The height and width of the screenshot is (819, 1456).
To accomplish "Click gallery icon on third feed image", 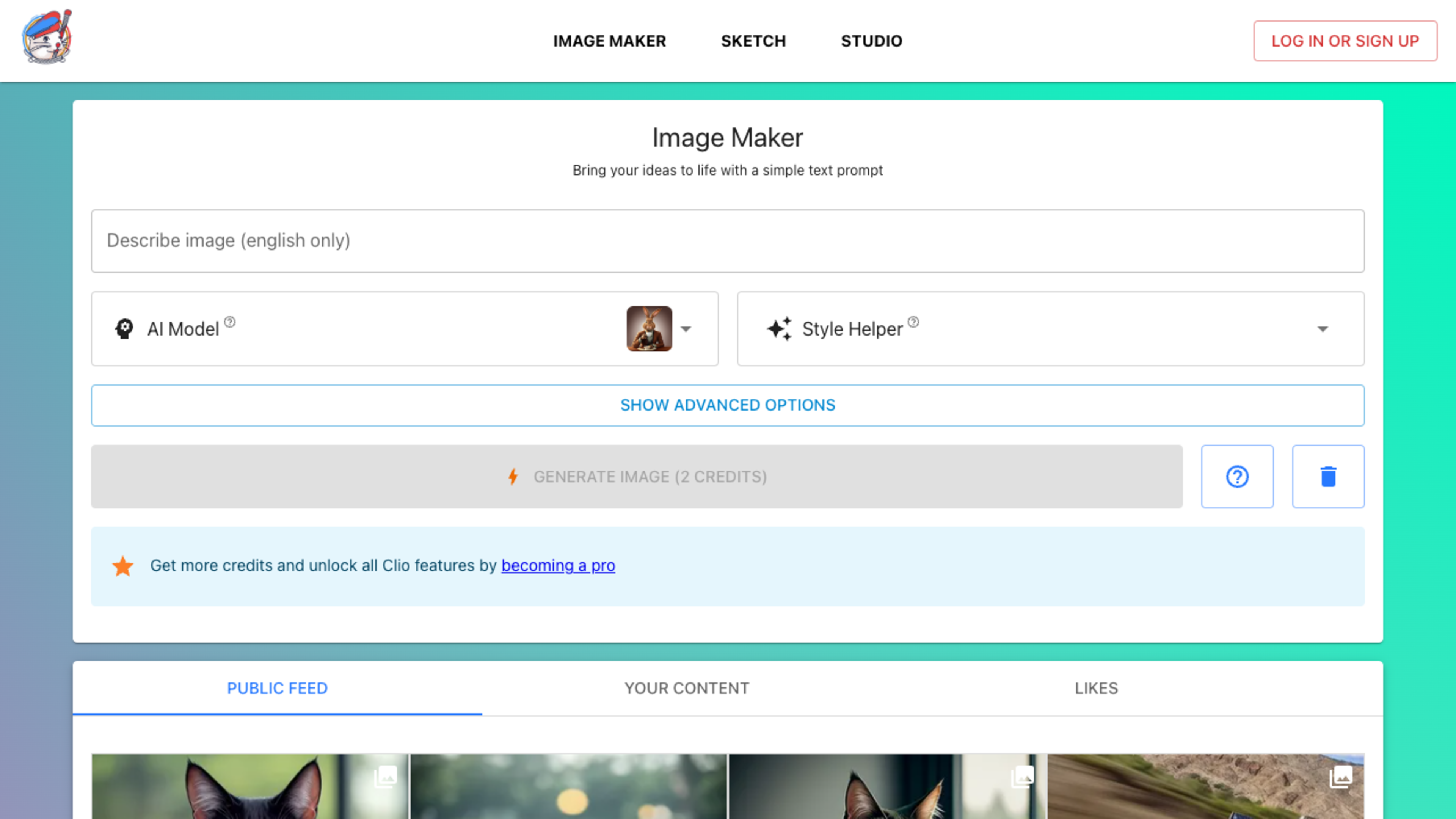I will 1022,777.
